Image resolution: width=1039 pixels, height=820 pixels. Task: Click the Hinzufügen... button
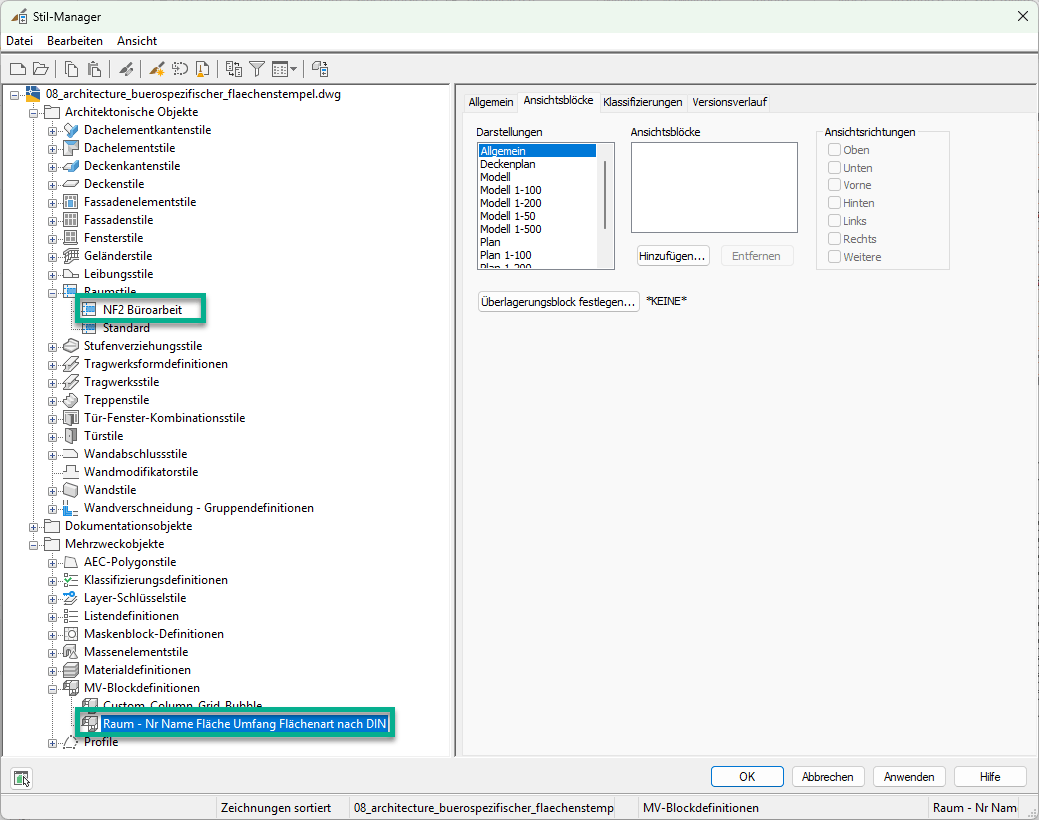(673, 256)
